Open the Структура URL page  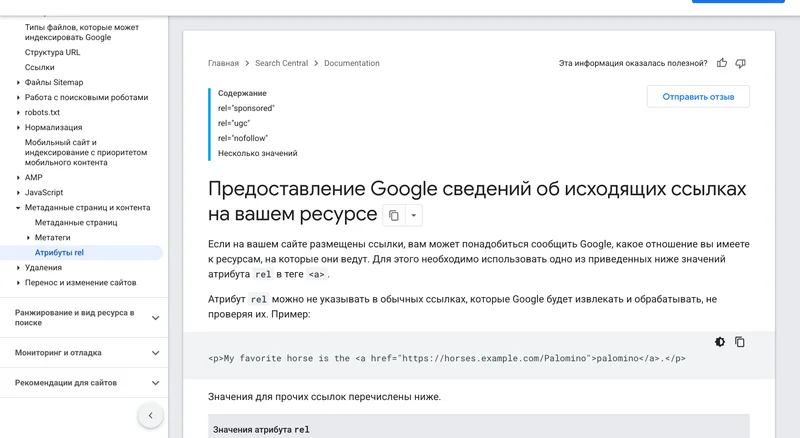[x=53, y=52]
